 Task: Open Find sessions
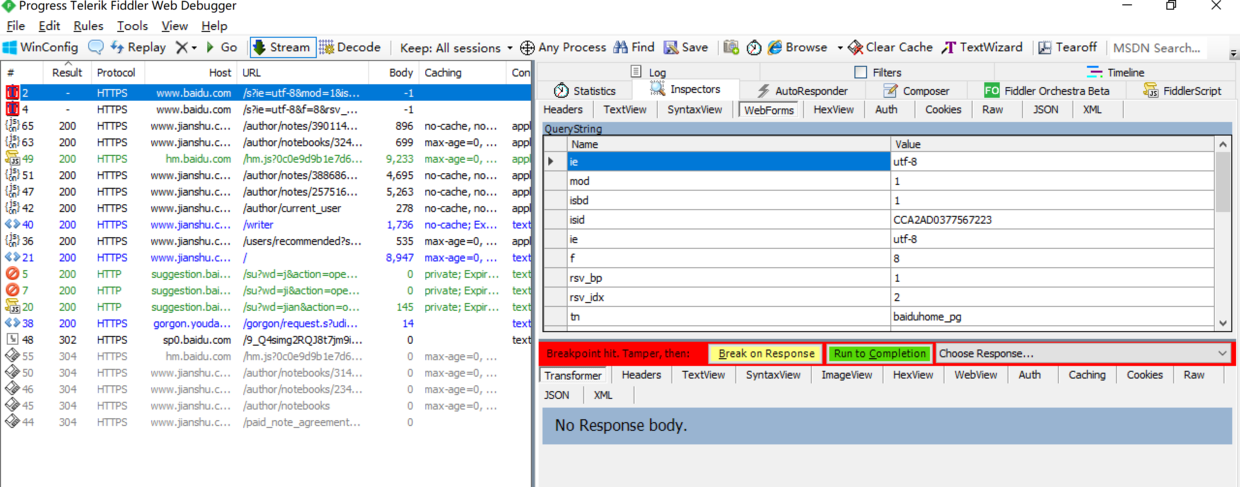(634, 47)
